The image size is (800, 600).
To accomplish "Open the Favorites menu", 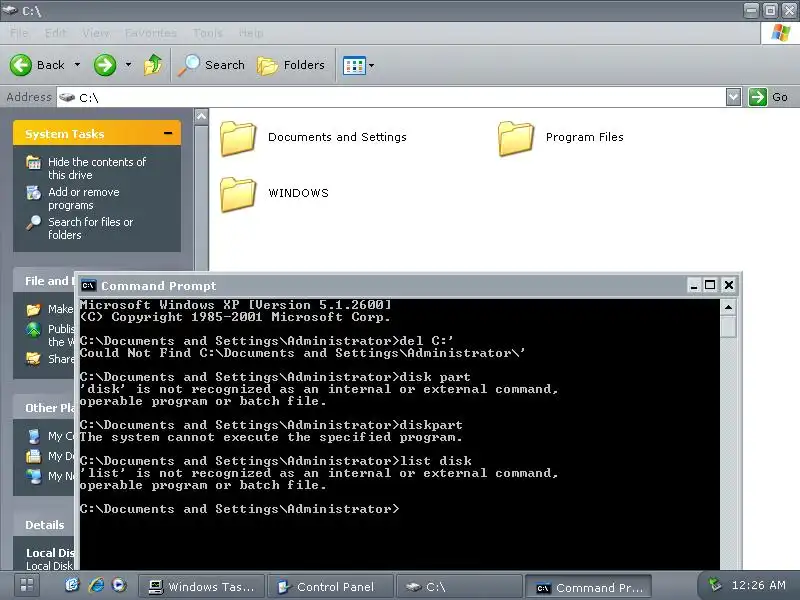I will tap(151, 33).
